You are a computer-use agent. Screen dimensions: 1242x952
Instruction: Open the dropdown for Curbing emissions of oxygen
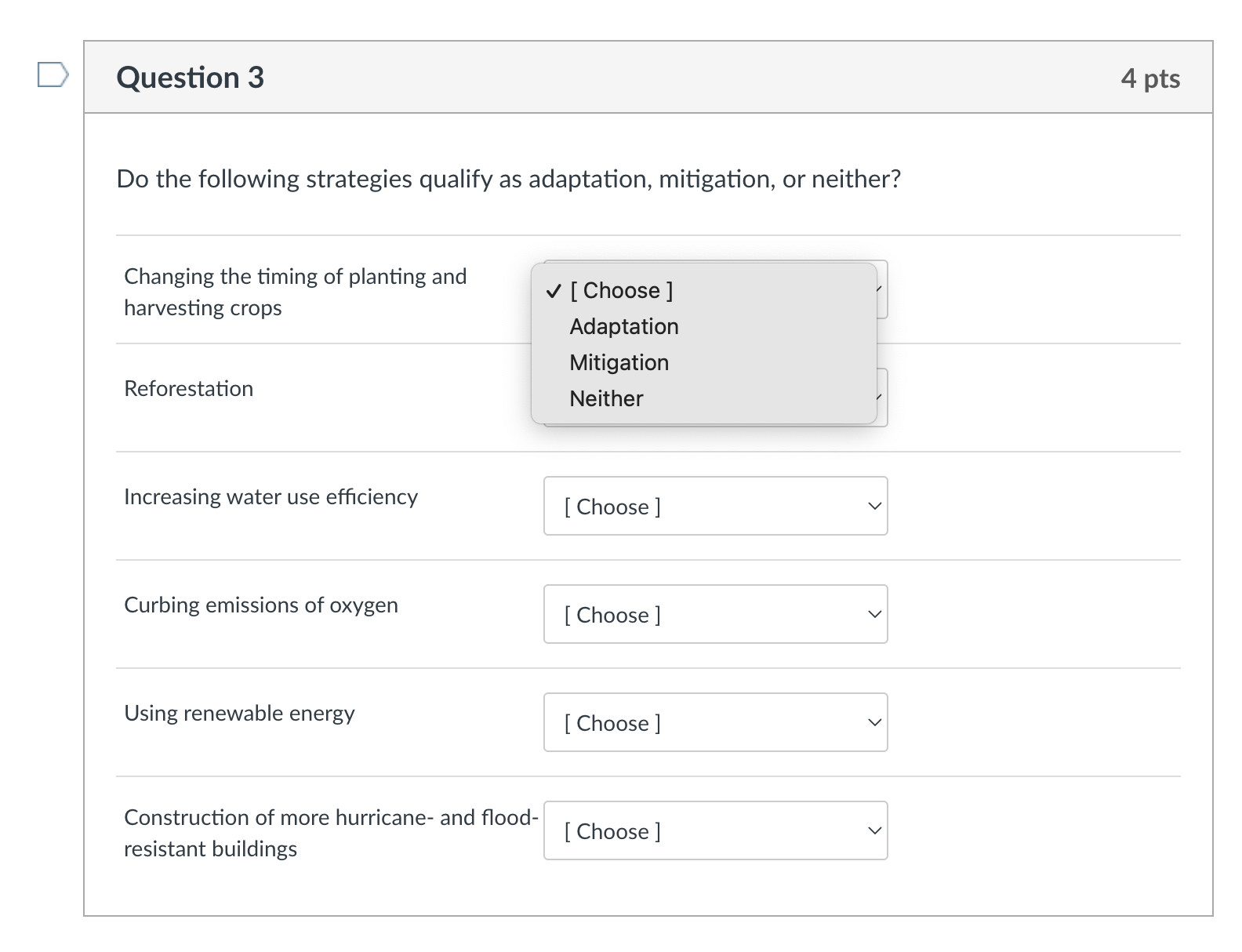(715, 615)
